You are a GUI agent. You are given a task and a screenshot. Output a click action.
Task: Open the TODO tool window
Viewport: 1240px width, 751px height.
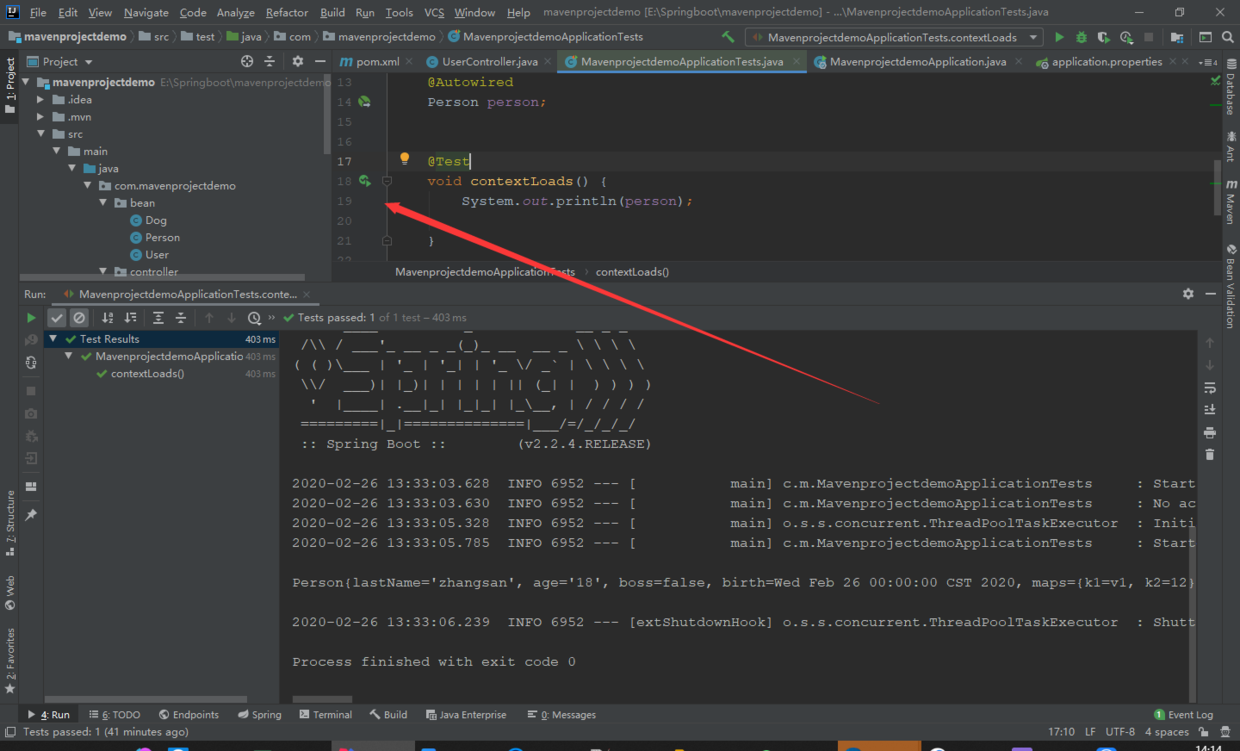(x=114, y=715)
